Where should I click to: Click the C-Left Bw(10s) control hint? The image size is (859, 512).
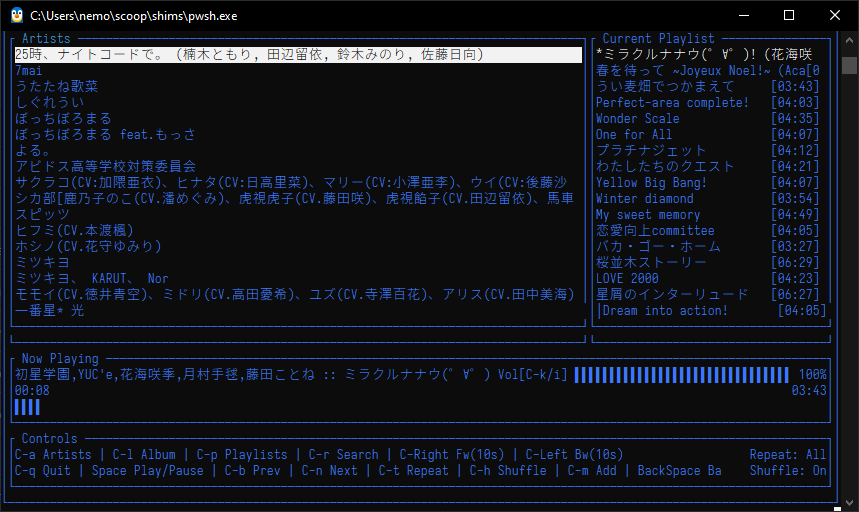(x=574, y=455)
